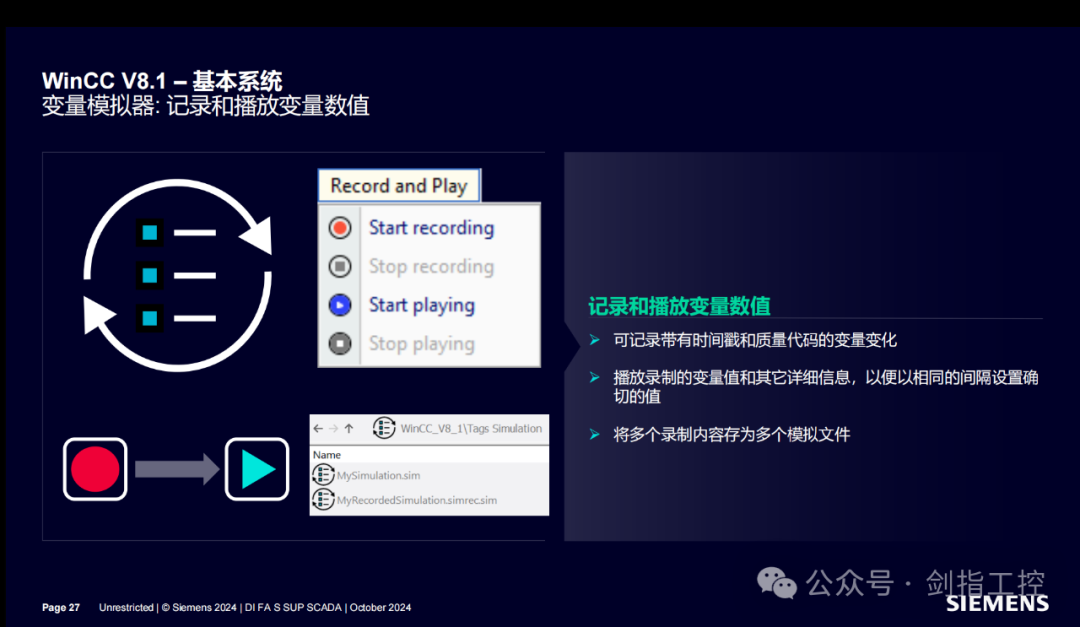This screenshot has width=1080, height=627.
Task: Click the forward arrow in the explorer
Action: [333, 428]
